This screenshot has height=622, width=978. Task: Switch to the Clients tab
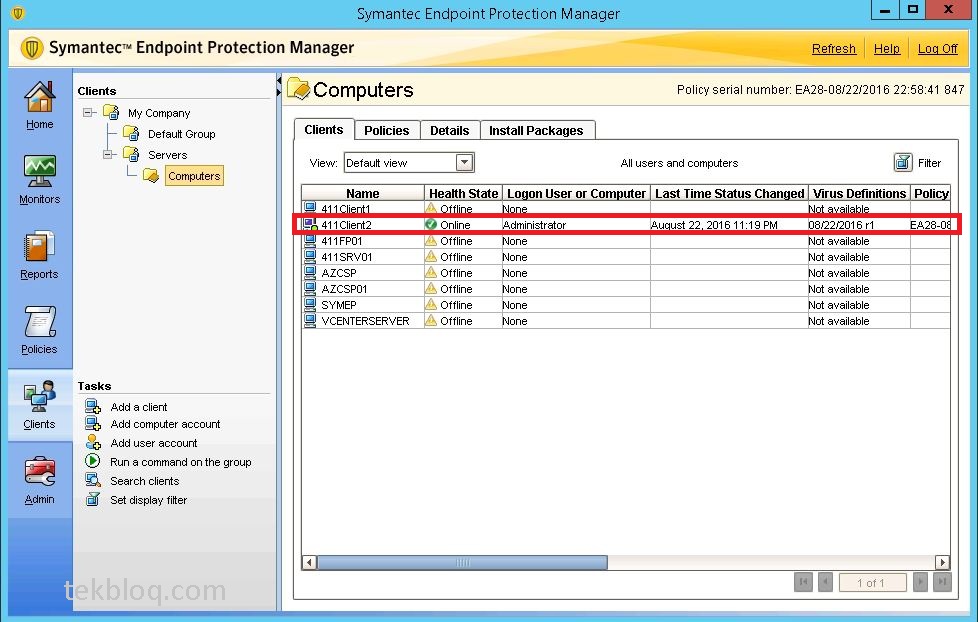[x=324, y=130]
